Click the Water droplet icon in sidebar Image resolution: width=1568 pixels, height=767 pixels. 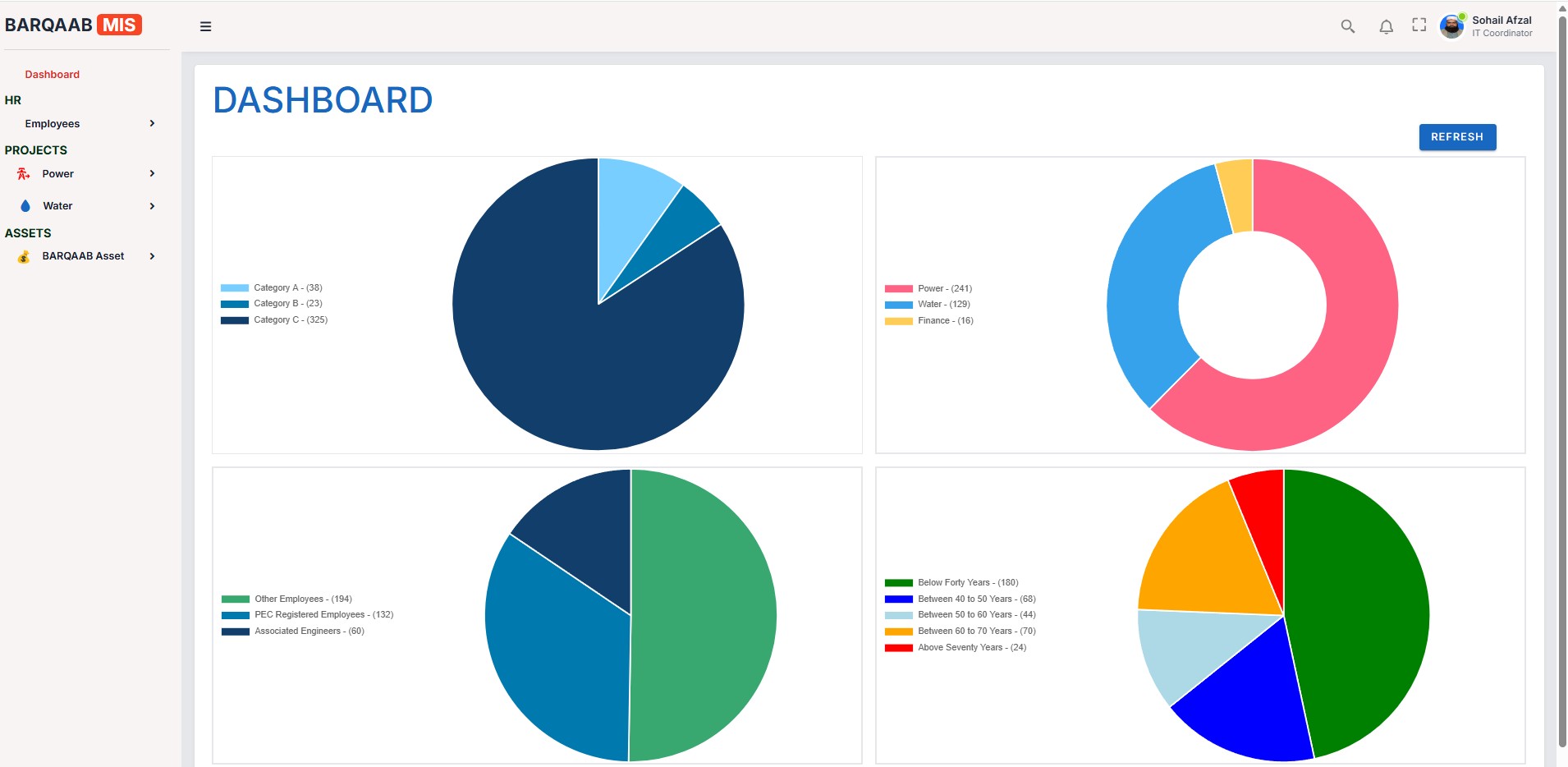[x=25, y=206]
